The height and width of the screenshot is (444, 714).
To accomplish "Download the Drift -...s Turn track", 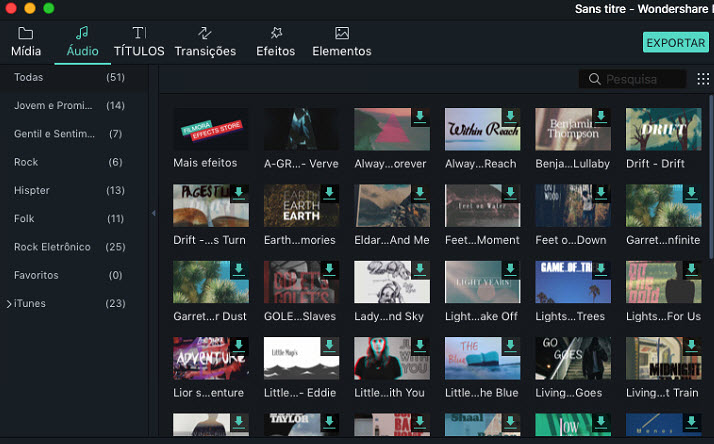I will point(239,193).
